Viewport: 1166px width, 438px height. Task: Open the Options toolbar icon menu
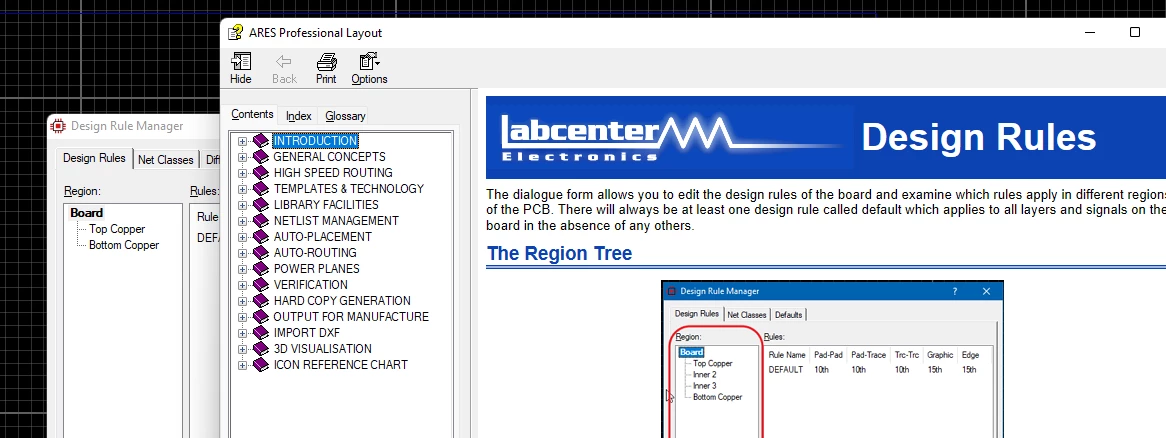370,62
